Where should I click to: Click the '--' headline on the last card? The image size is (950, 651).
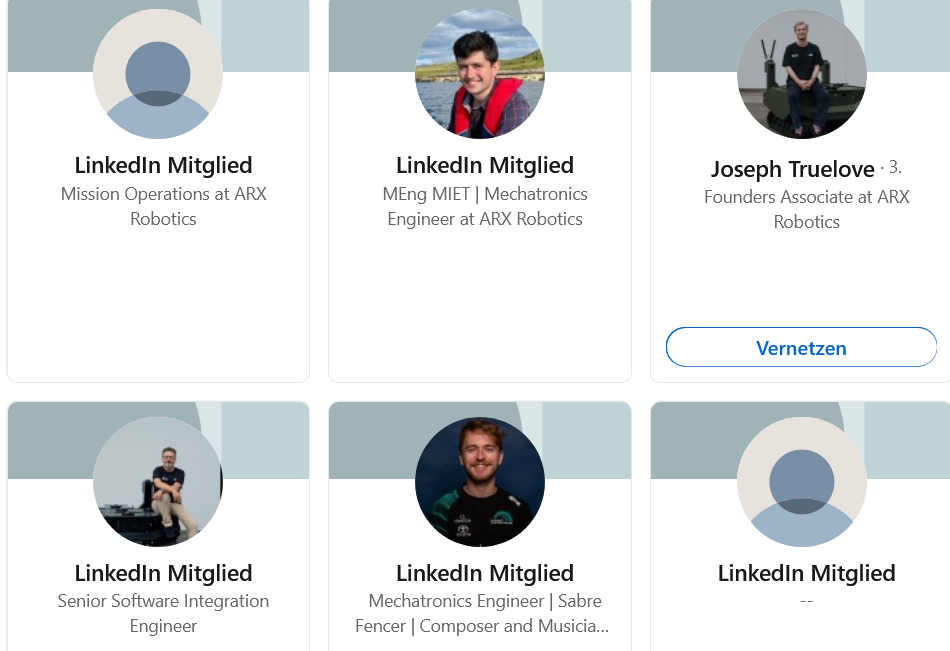pyautogui.click(x=807, y=601)
